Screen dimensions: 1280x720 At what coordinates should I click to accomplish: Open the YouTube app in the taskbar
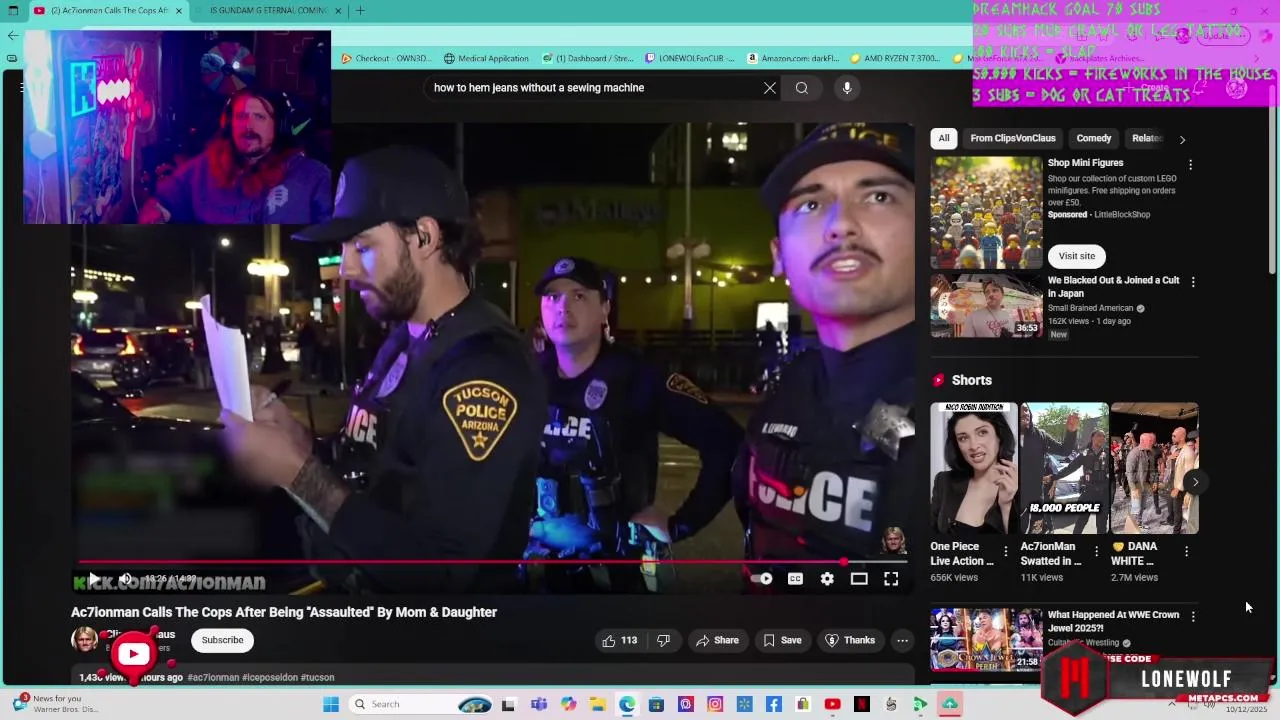(x=832, y=704)
